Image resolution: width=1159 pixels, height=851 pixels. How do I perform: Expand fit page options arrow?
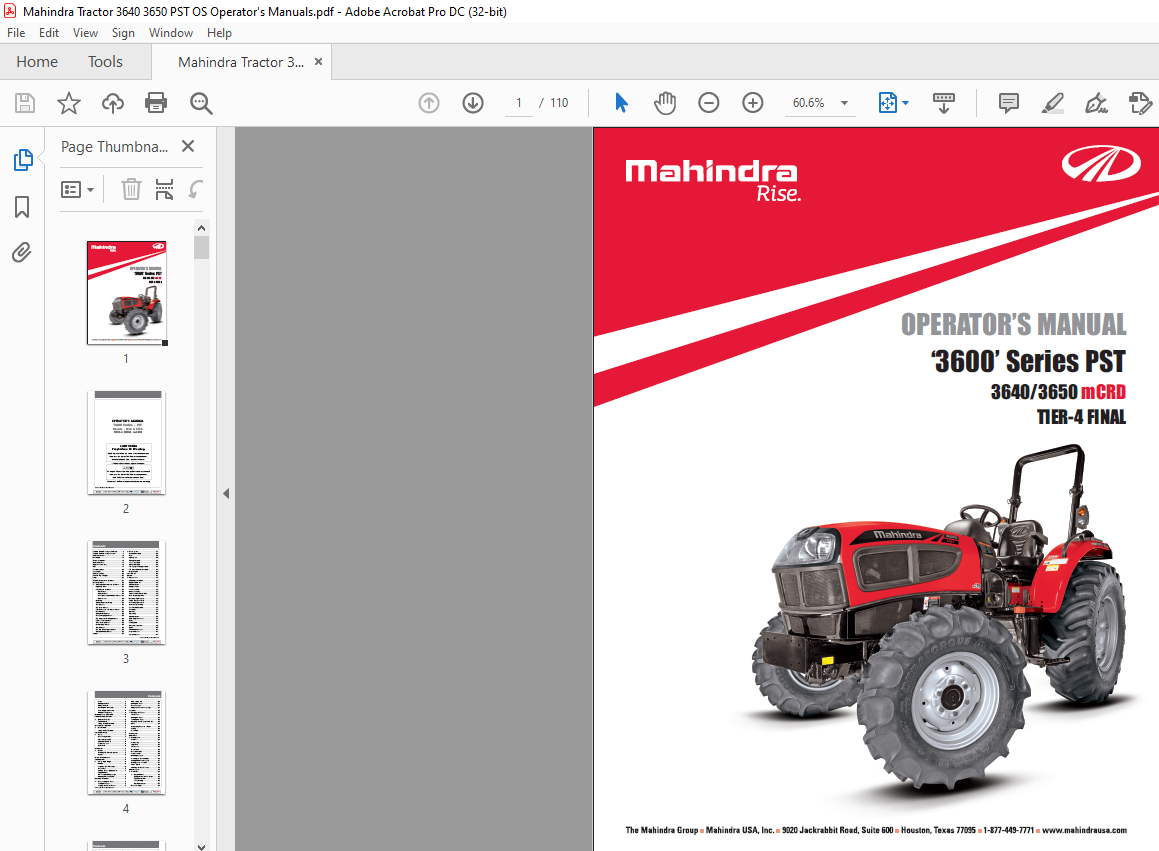coord(905,103)
